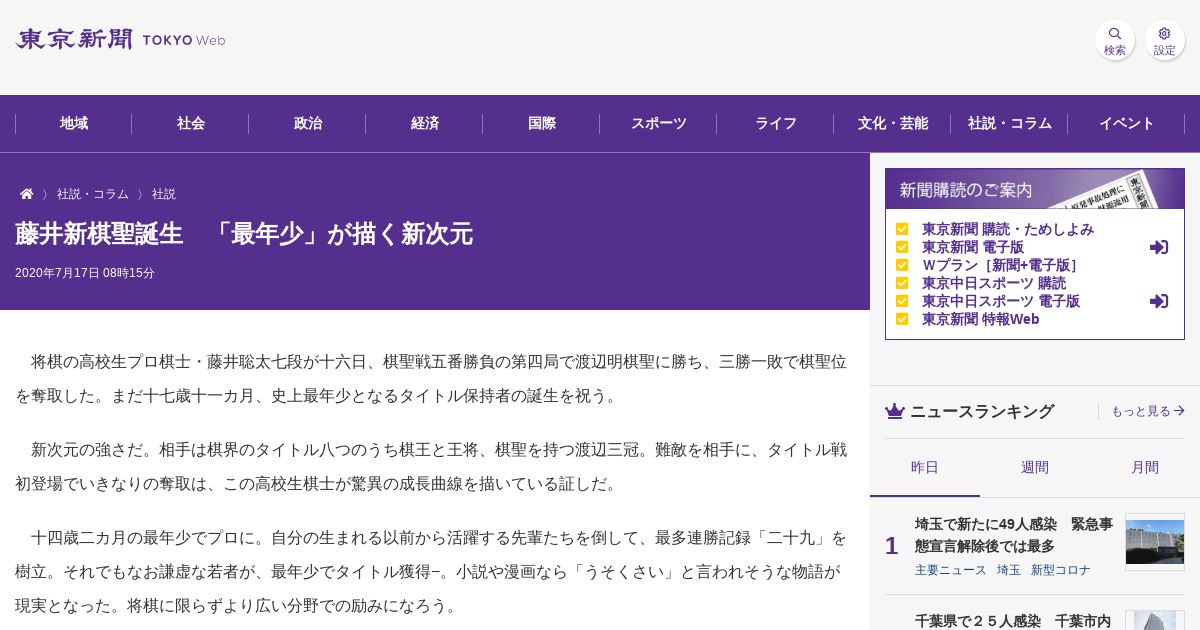Open the 地域 navigation menu
Screen dimensions: 1200x630
(74, 123)
